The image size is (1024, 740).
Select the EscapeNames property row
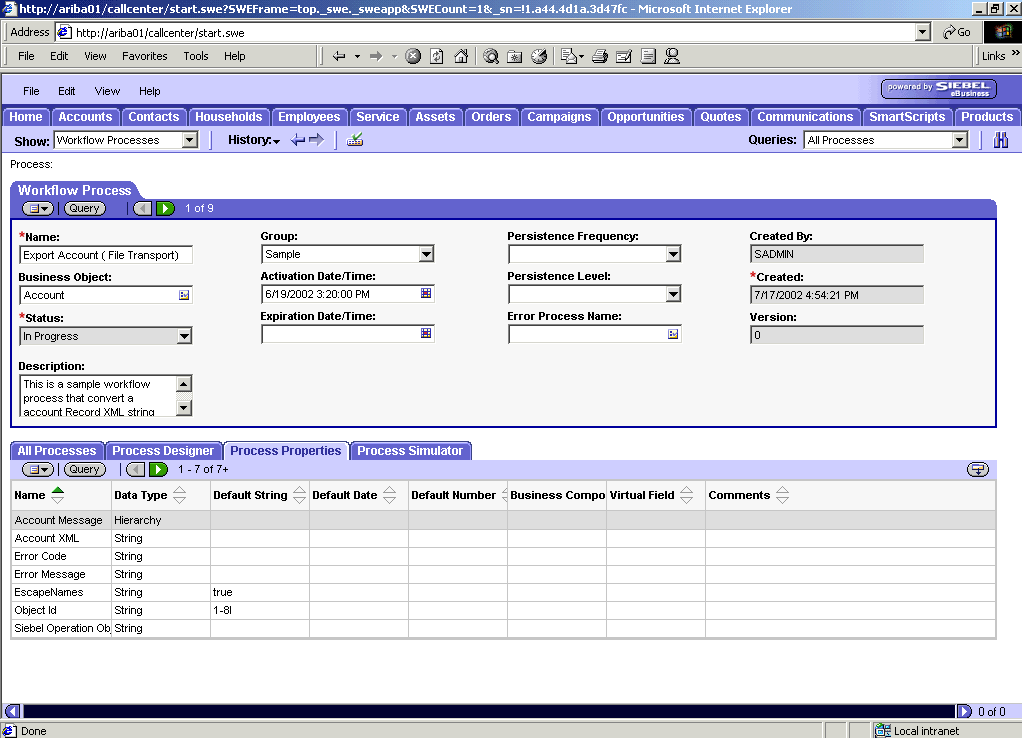tap(504, 592)
